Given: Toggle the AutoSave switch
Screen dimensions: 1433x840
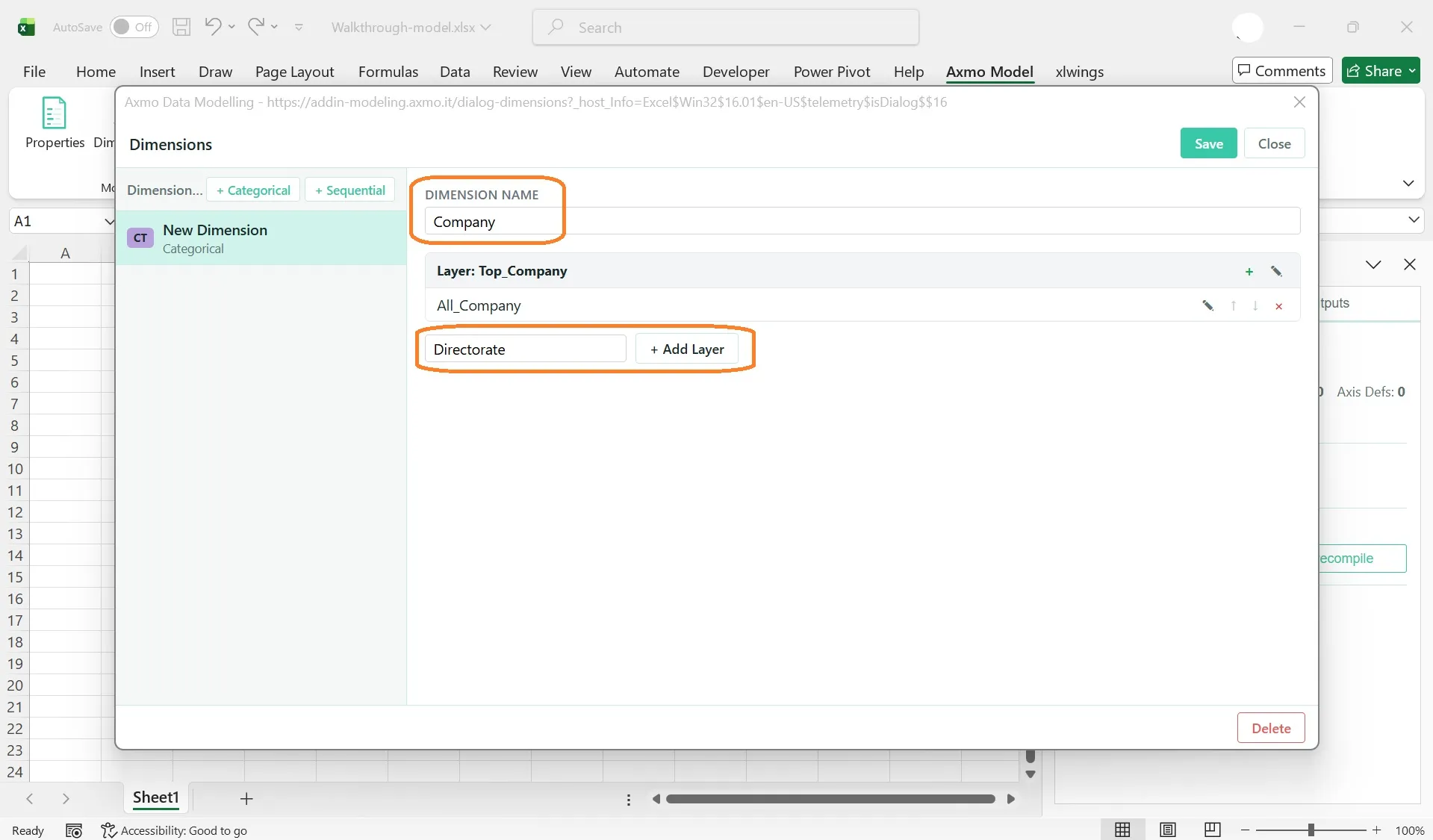Looking at the screenshot, I should point(134,27).
